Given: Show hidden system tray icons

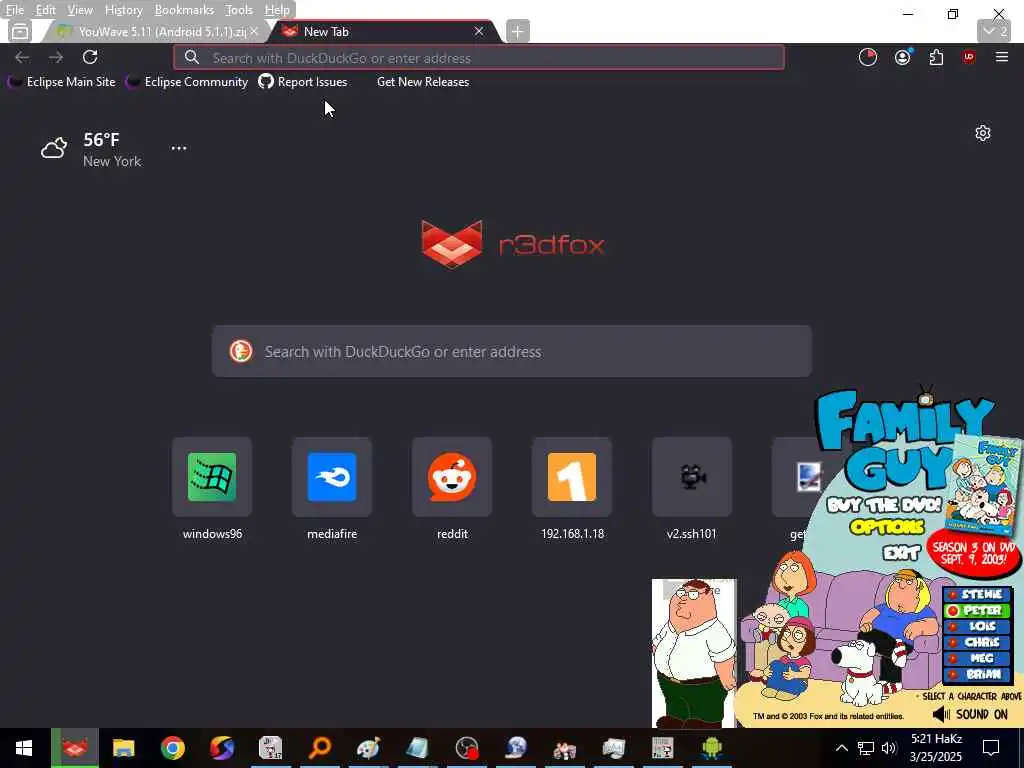Looking at the screenshot, I should (841, 748).
